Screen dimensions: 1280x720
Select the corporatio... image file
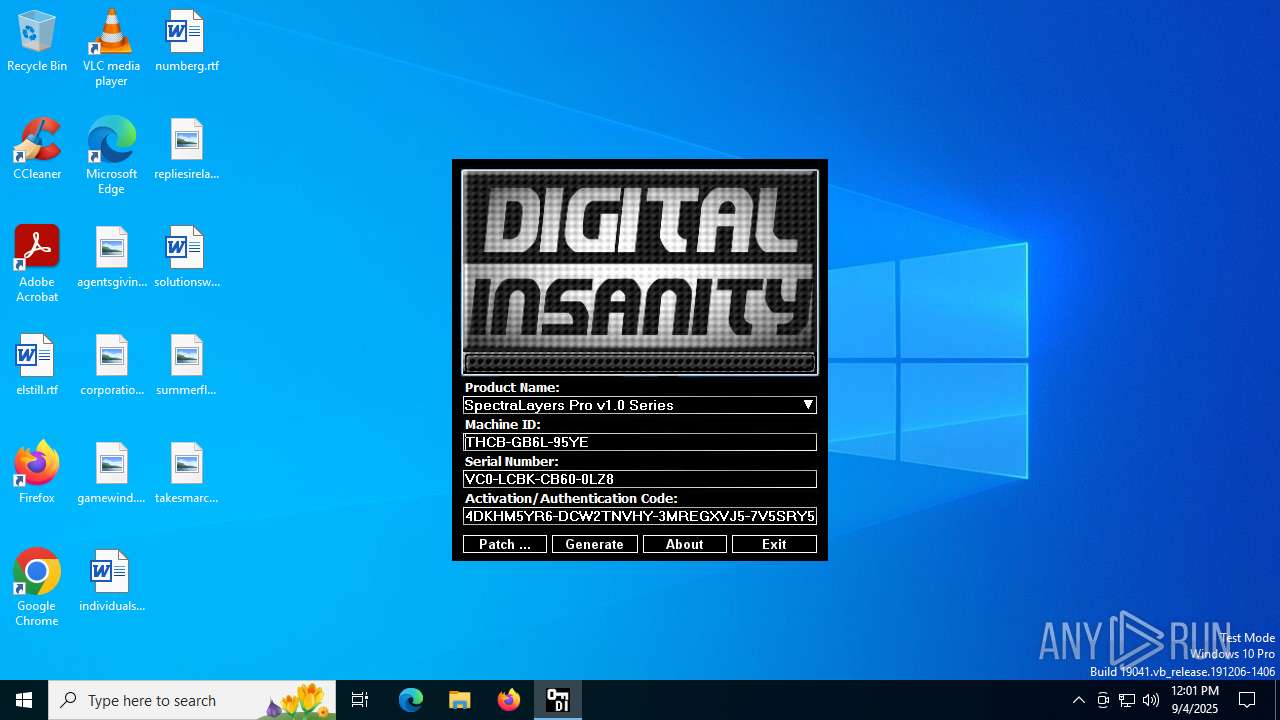coord(111,366)
